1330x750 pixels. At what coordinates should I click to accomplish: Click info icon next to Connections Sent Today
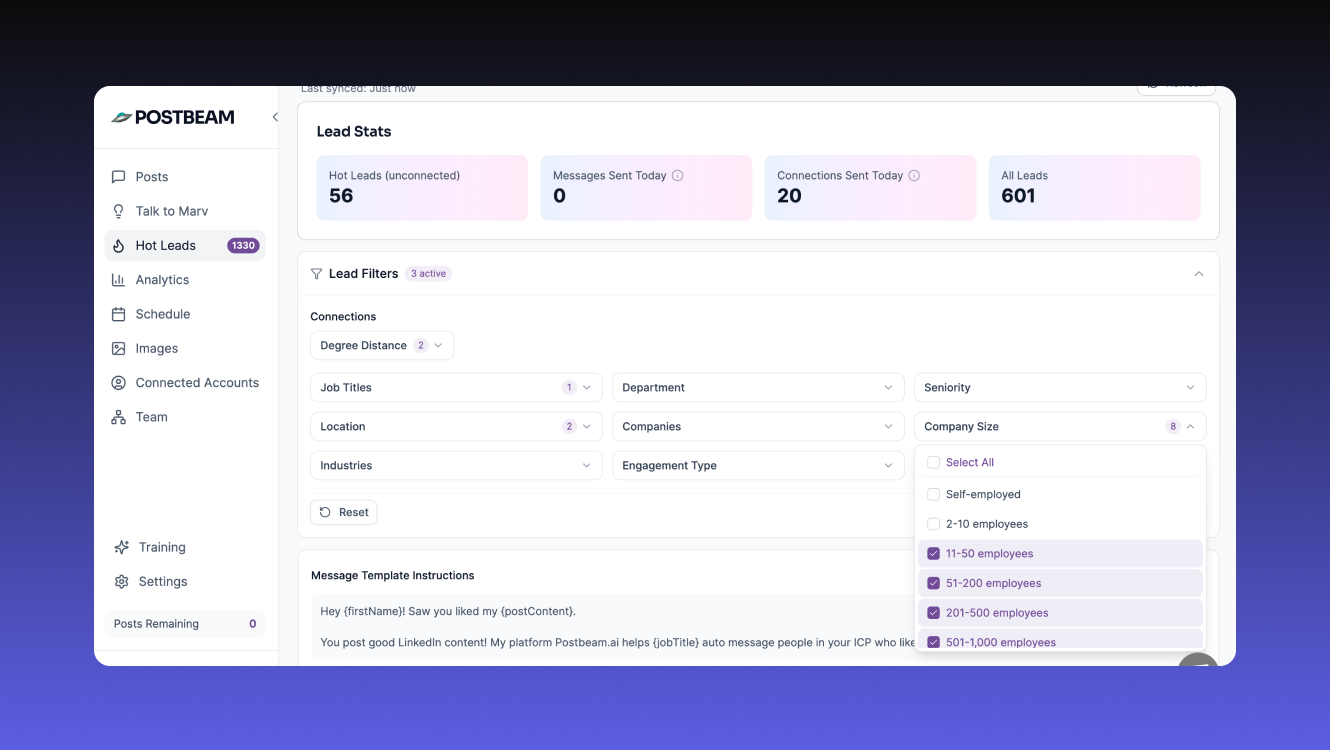(x=914, y=176)
